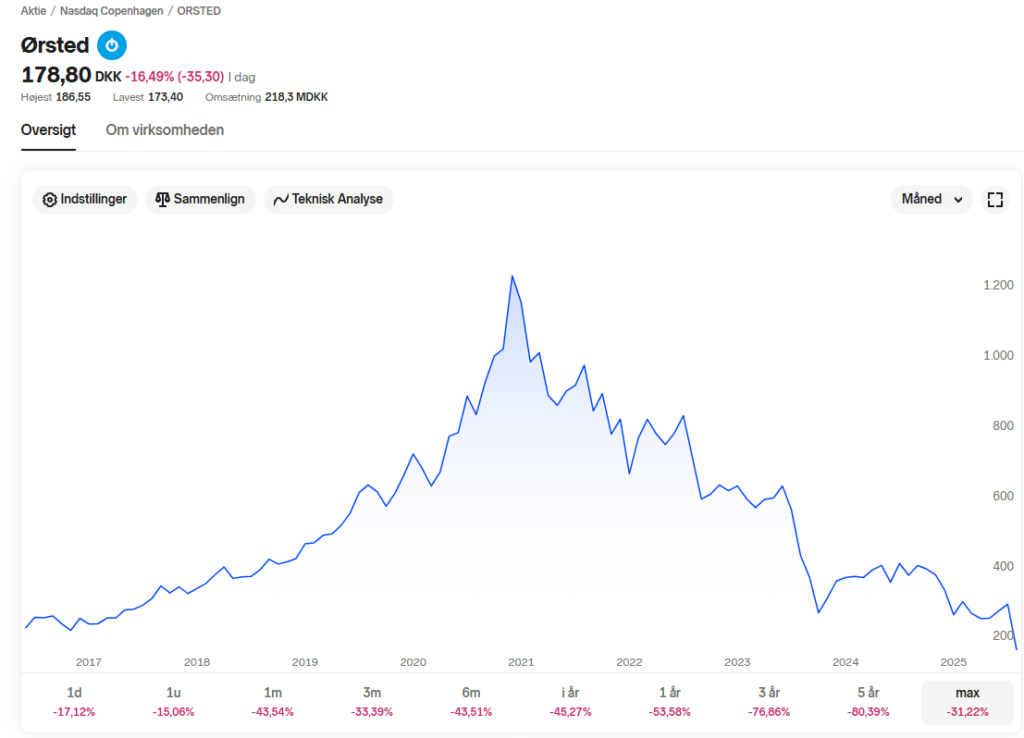Open the Måned interval dropdown

[932, 199]
